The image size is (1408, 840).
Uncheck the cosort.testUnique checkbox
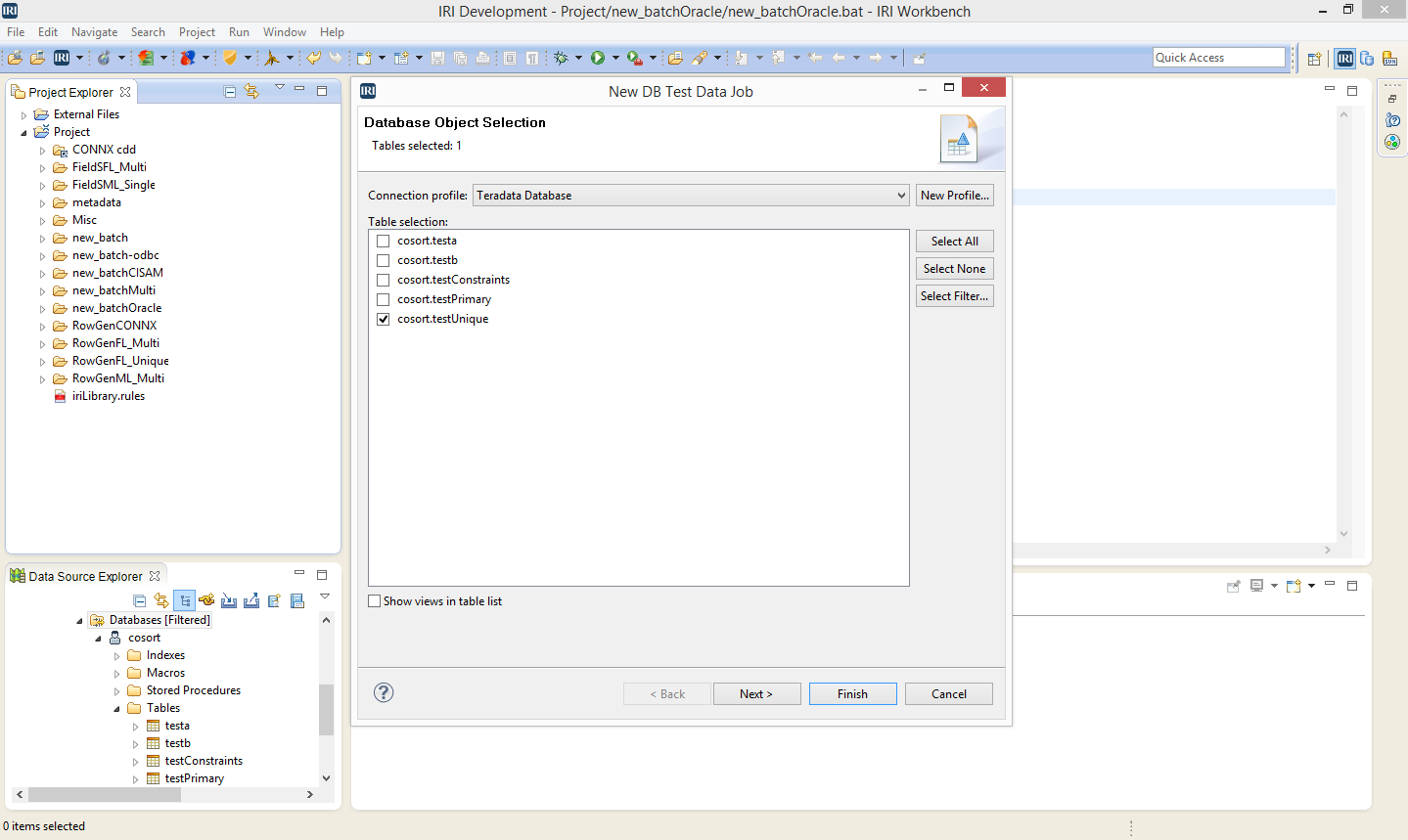pyautogui.click(x=384, y=319)
